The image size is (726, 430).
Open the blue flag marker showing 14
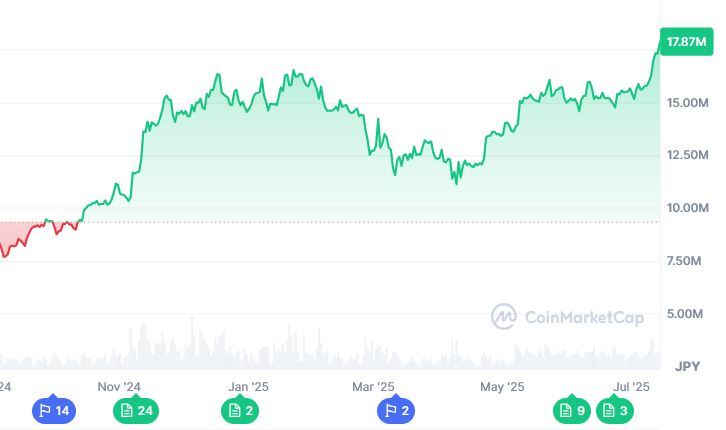(54, 410)
